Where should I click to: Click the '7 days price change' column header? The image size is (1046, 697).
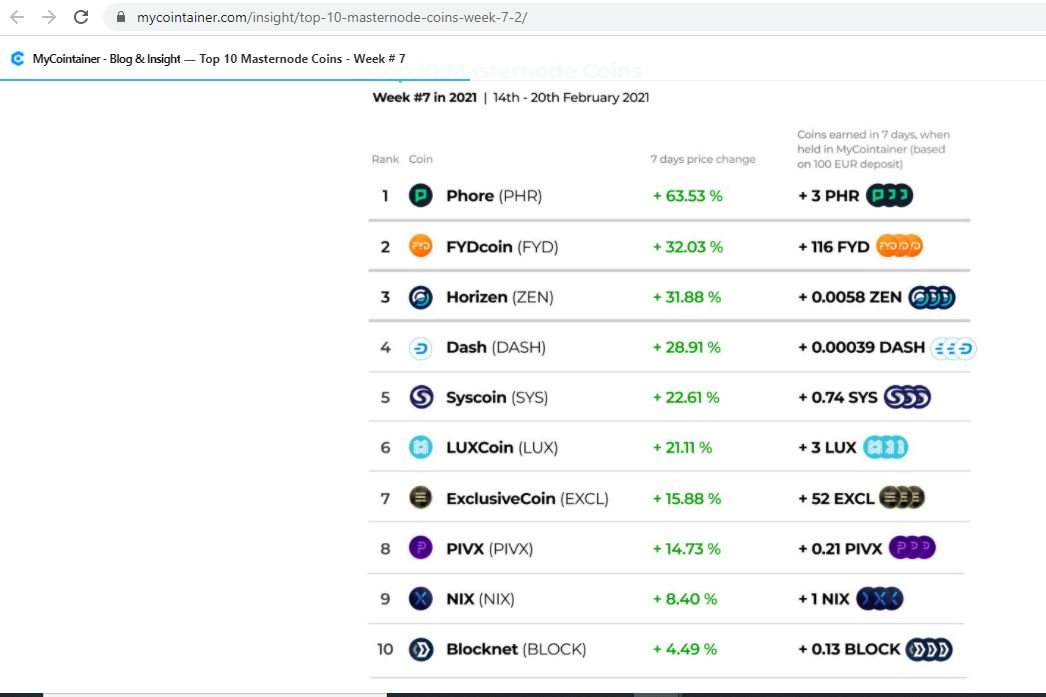click(x=703, y=159)
